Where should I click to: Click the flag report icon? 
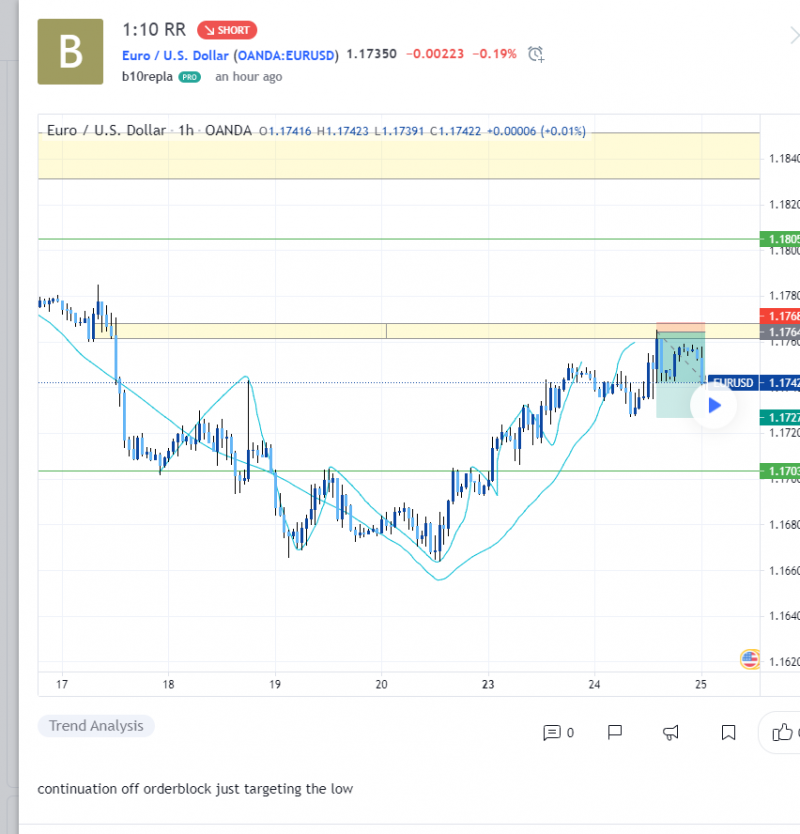pos(616,733)
